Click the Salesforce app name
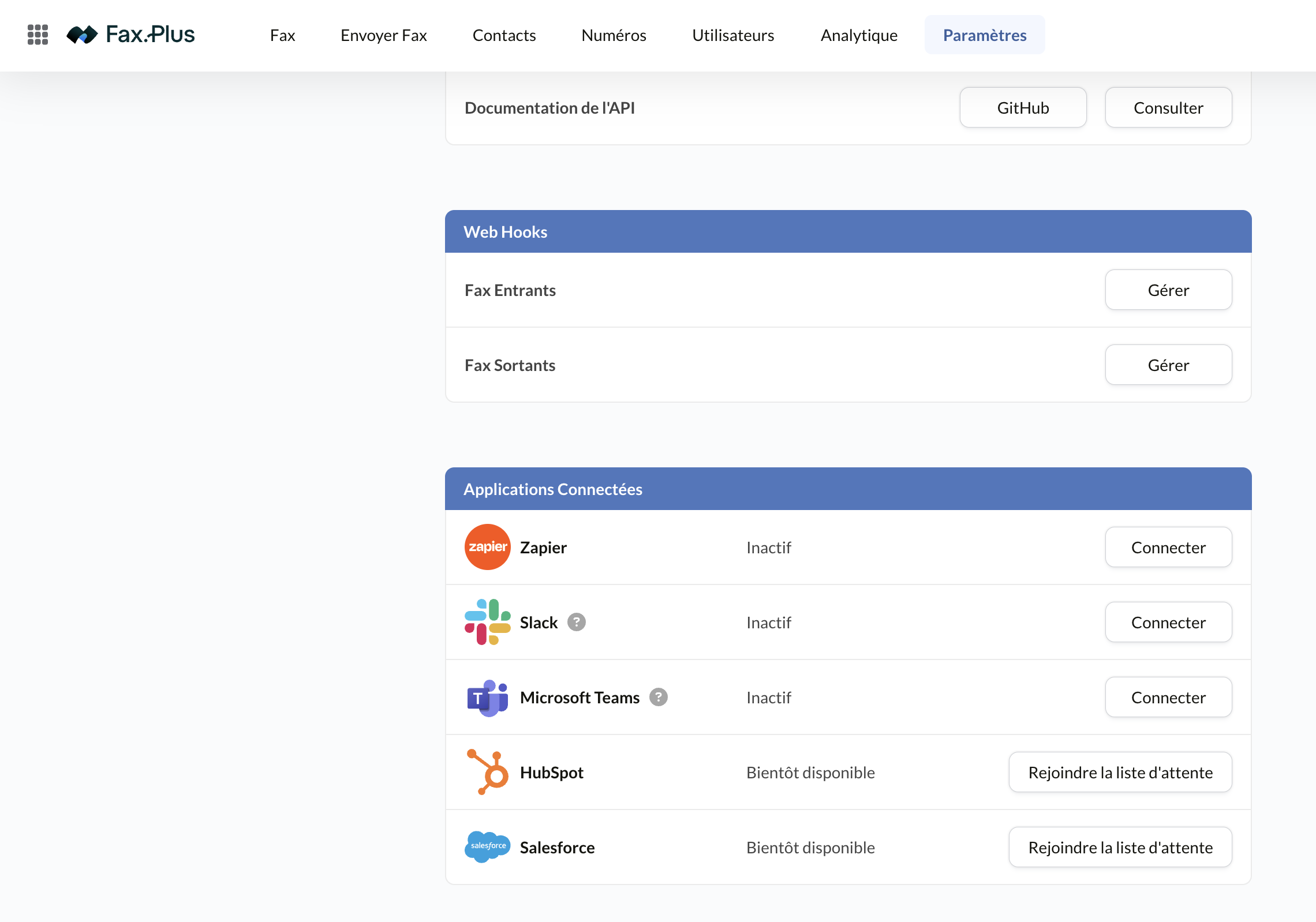This screenshot has height=922, width=1316. pyautogui.click(x=557, y=848)
